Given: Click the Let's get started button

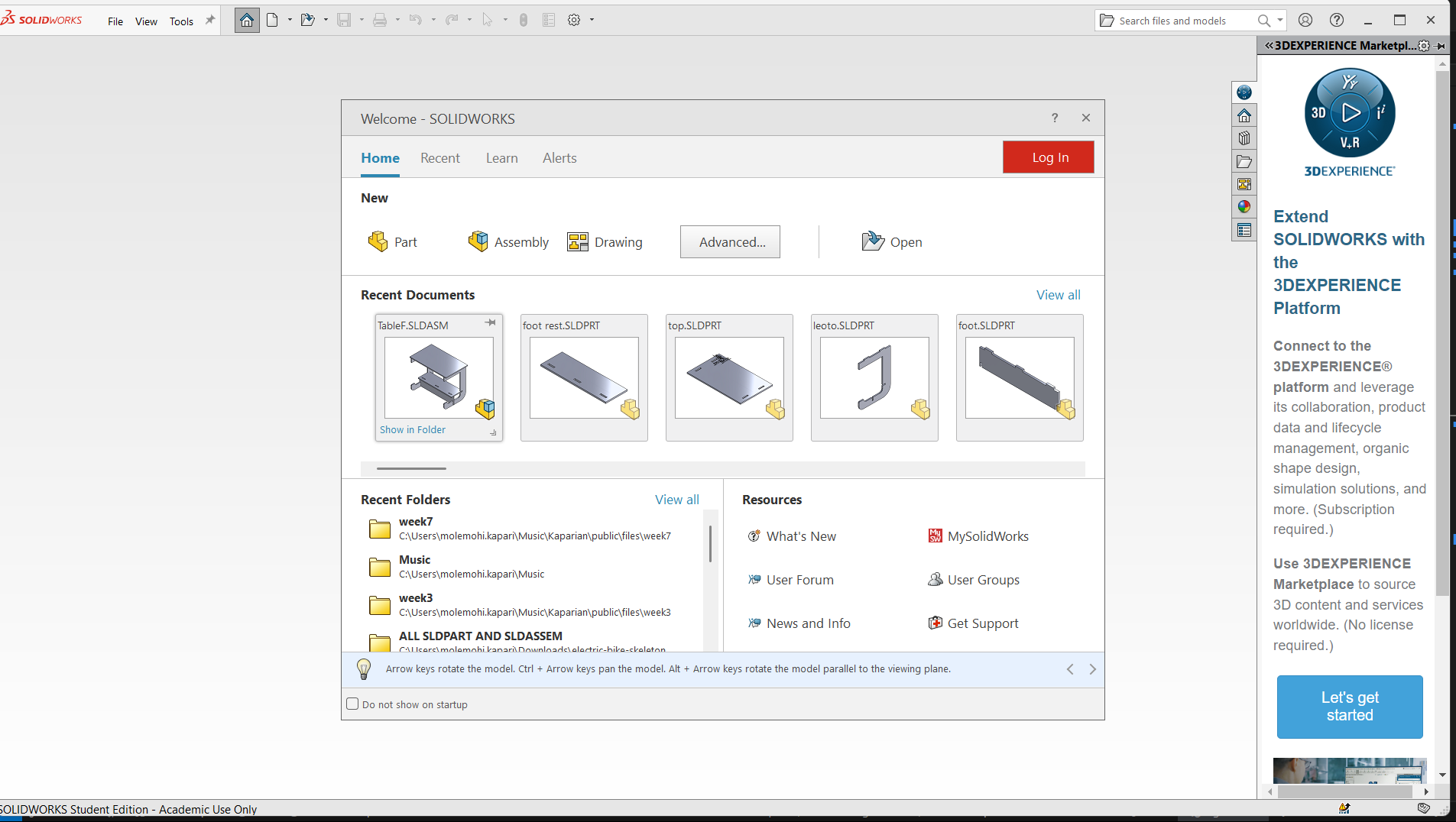Looking at the screenshot, I should point(1350,707).
